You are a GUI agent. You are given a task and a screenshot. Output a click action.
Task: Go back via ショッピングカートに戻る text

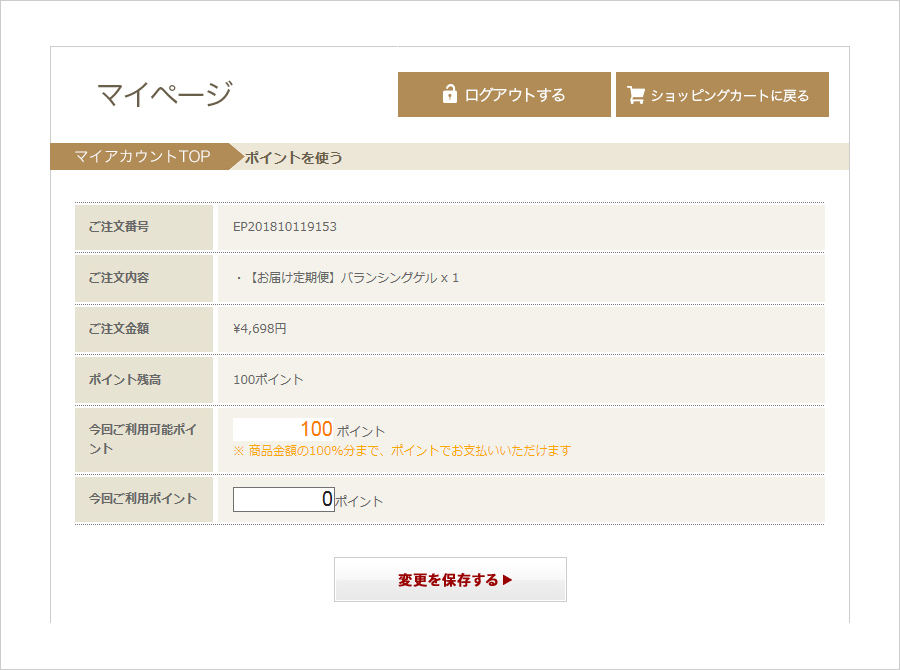[x=730, y=95]
